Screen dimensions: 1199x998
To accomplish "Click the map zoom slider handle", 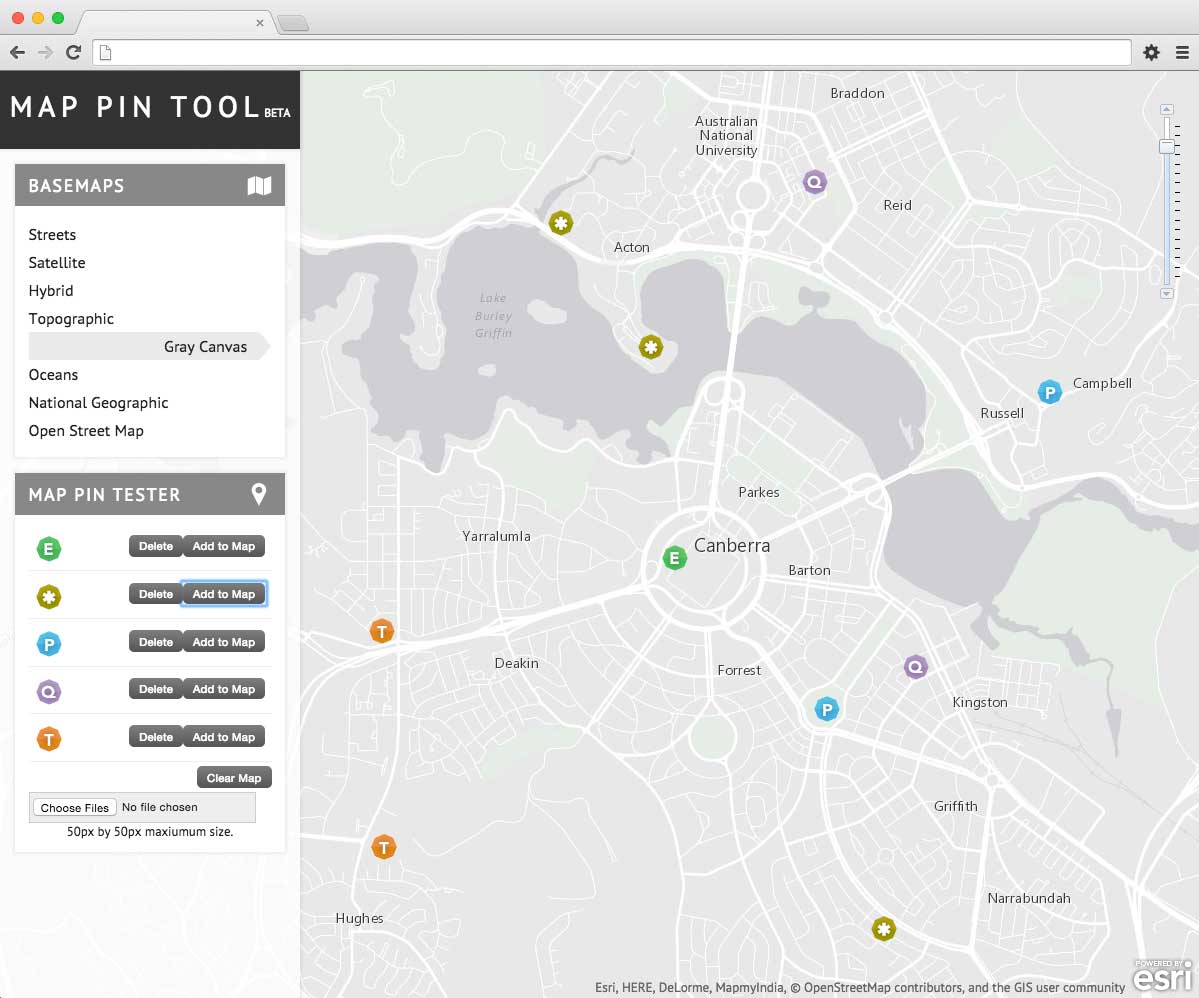I will coord(1167,146).
